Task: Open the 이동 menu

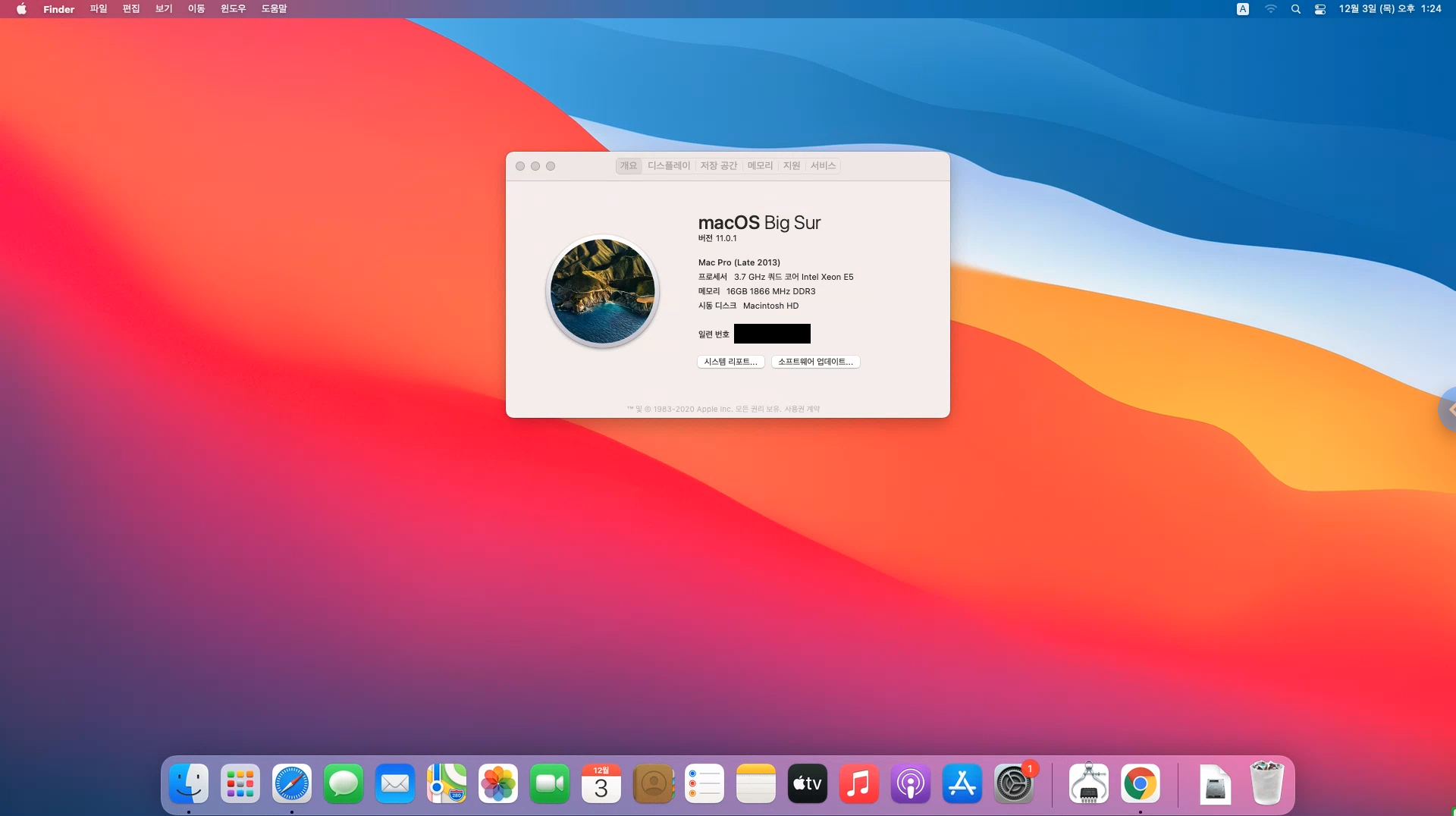Action: click(196, 9)
